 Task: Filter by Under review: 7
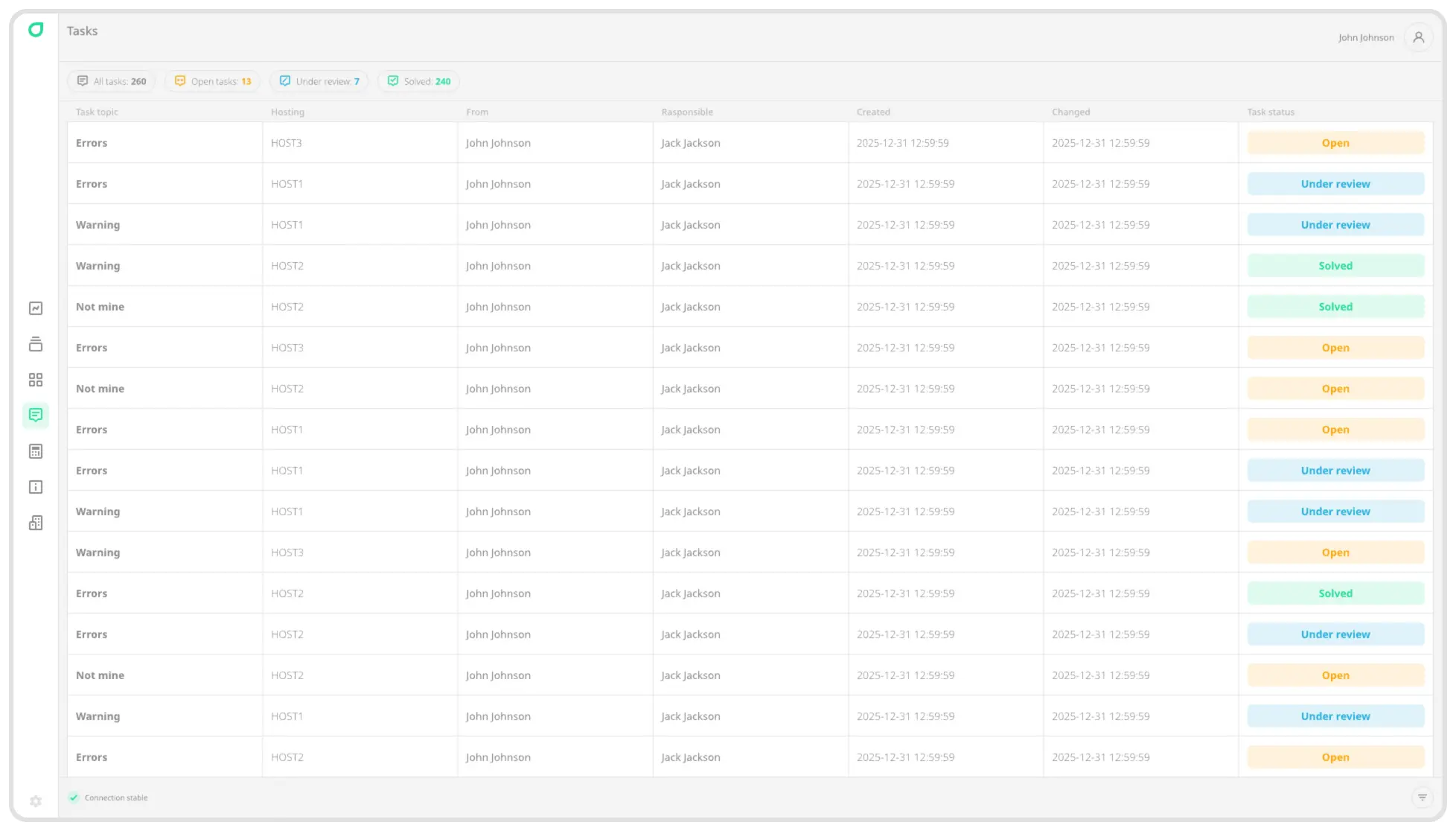pyautogui.click(x=319, y=81)
